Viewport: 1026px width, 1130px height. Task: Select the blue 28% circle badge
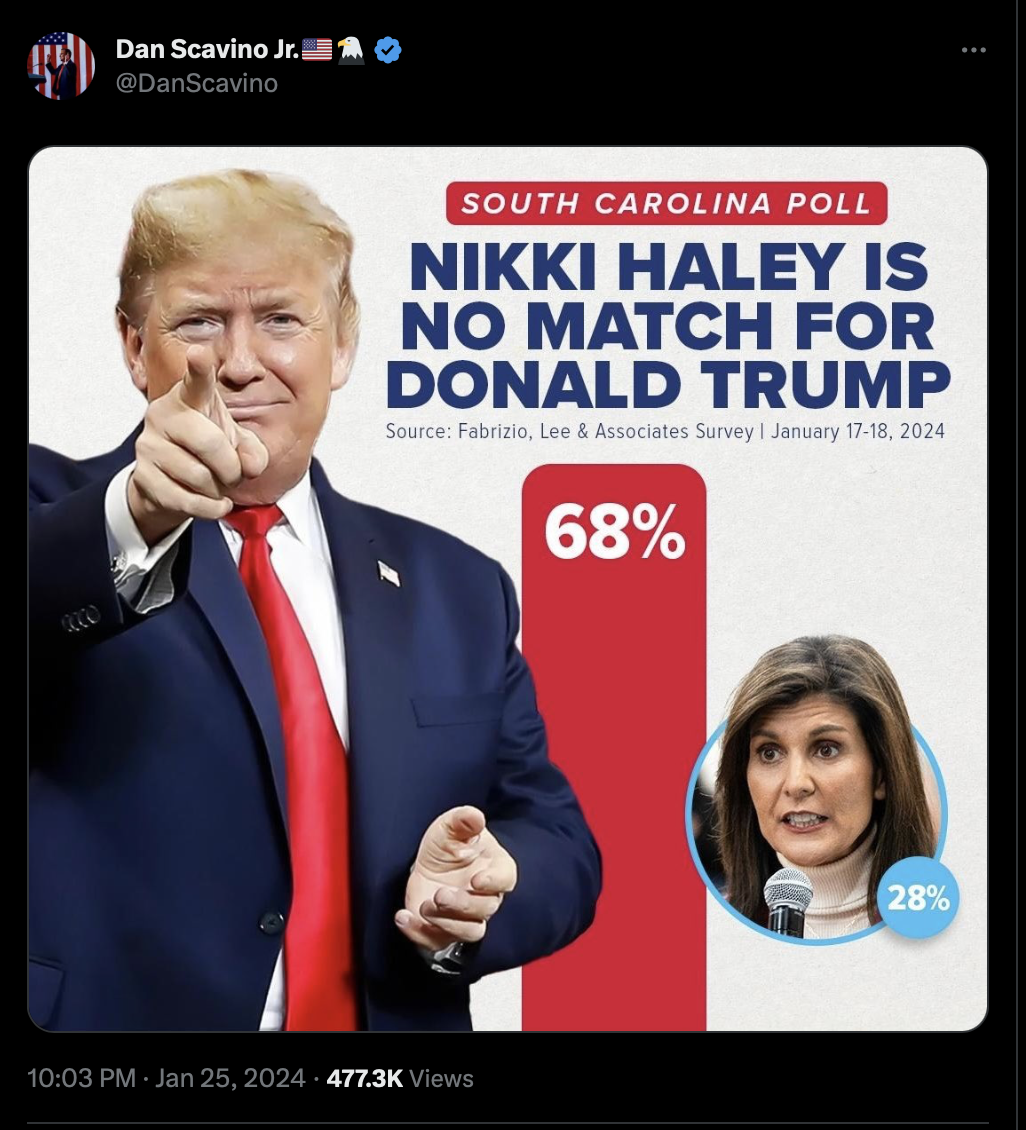coord(917,897)
